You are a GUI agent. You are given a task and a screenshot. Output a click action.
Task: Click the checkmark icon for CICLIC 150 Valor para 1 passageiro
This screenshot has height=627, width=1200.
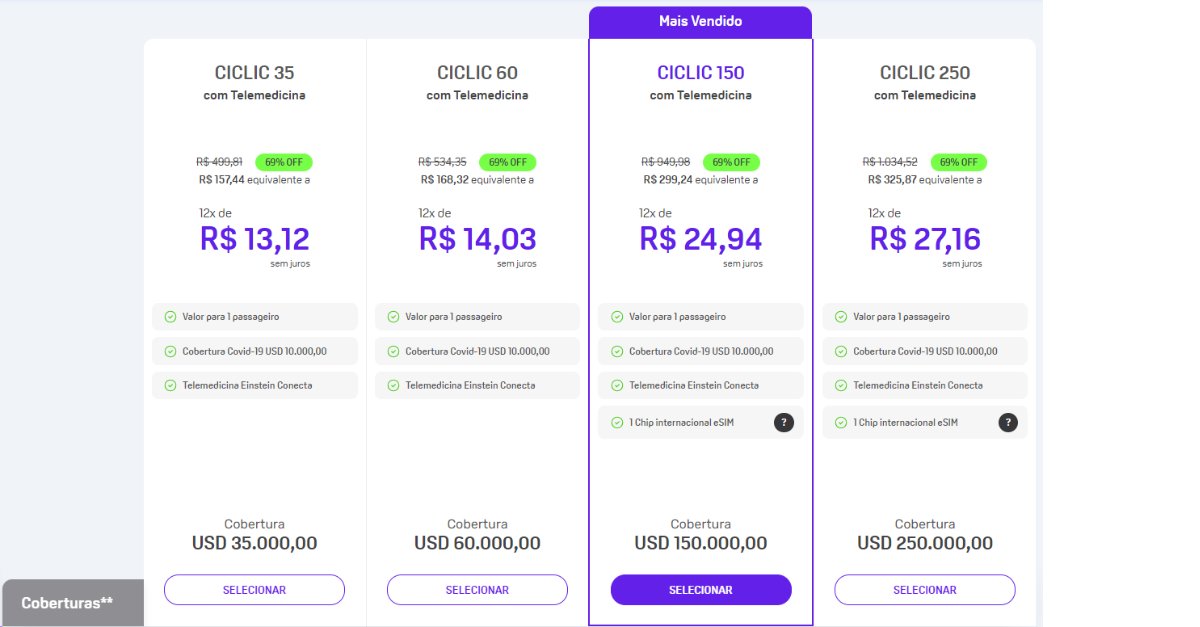(616, 317)
